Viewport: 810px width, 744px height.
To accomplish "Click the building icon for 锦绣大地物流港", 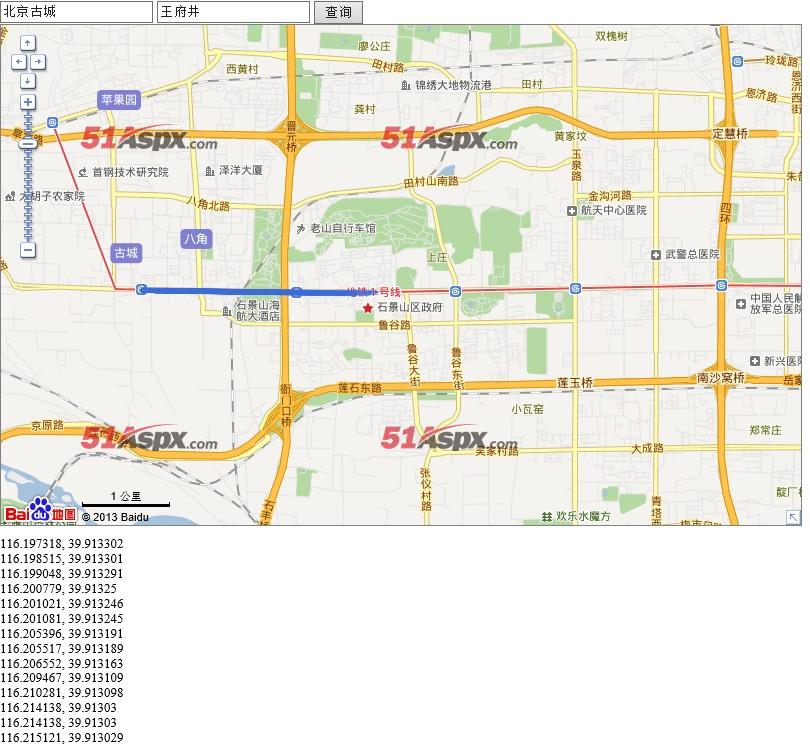I will 406,85.
